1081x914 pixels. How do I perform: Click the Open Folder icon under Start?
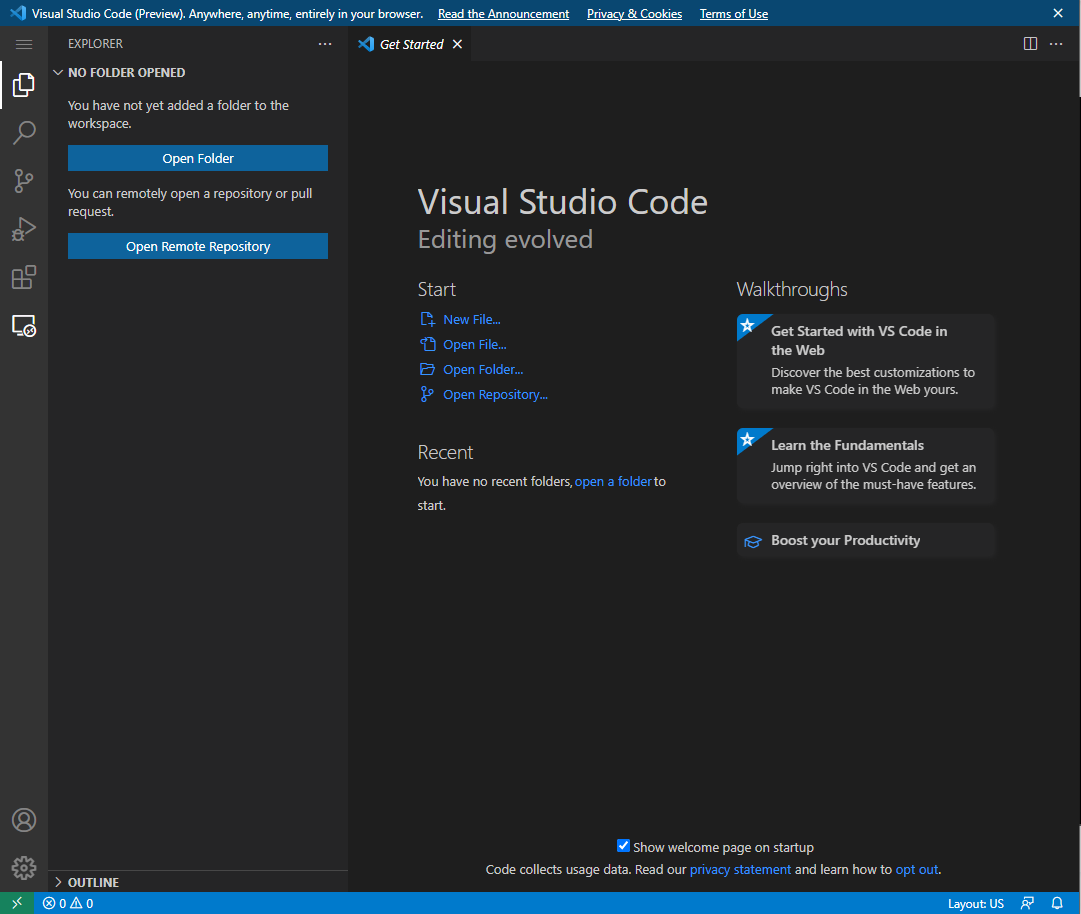(x=427, y=369)
